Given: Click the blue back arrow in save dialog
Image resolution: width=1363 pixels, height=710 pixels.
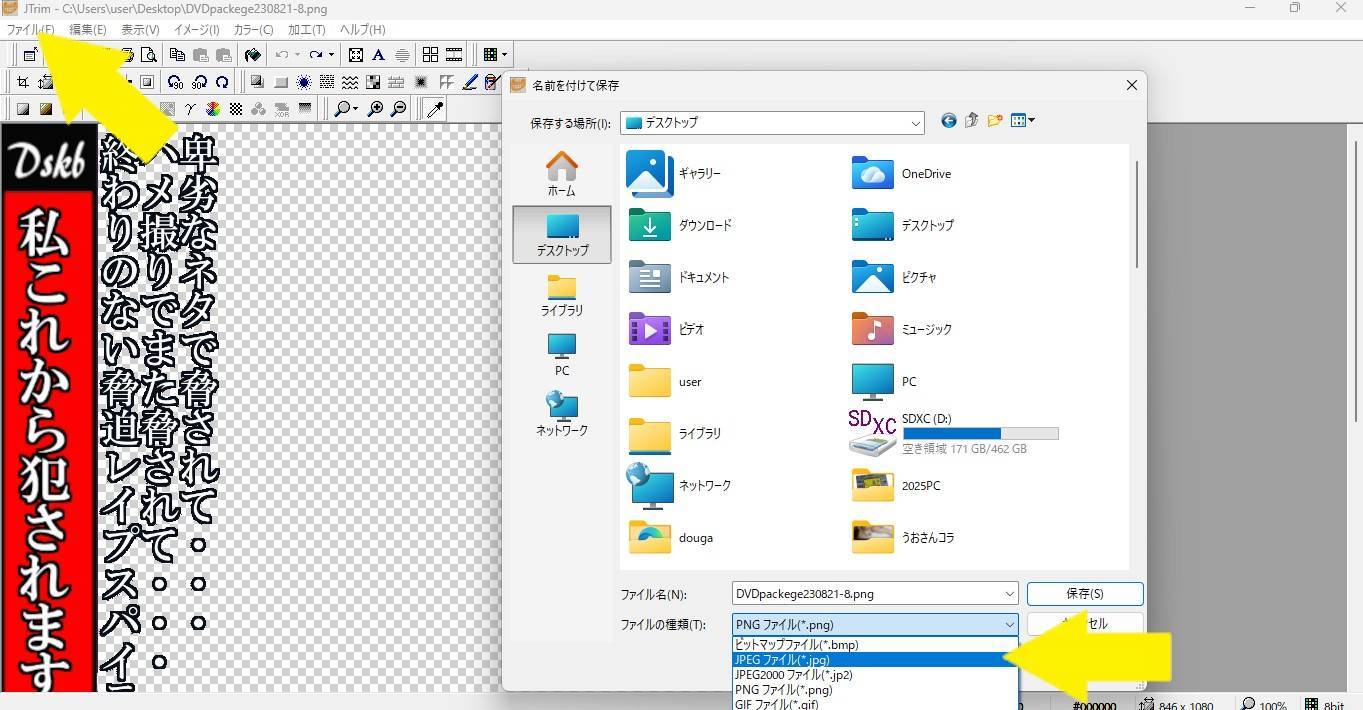Looking at the screenshot, I should (x=948, y=121).
